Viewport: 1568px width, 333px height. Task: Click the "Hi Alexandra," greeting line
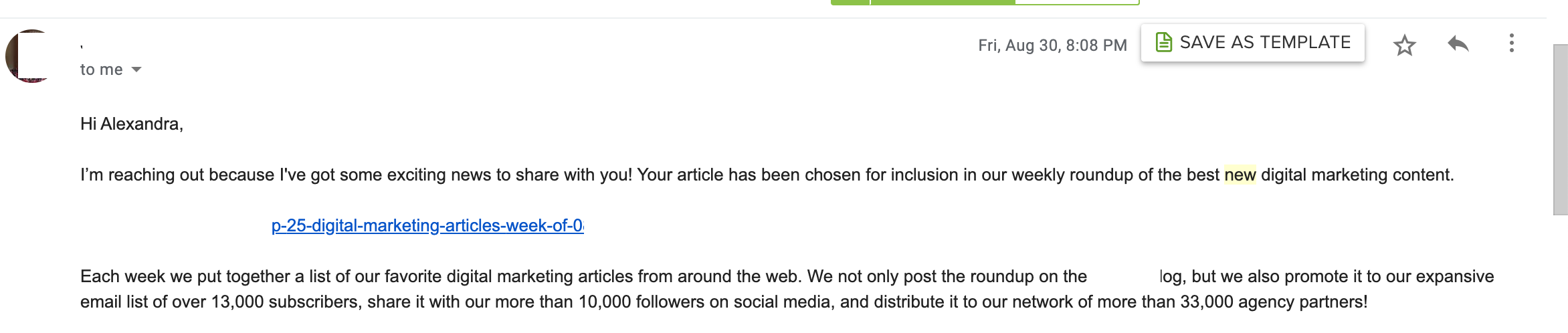pyautogui.click(x=132, y=124)
